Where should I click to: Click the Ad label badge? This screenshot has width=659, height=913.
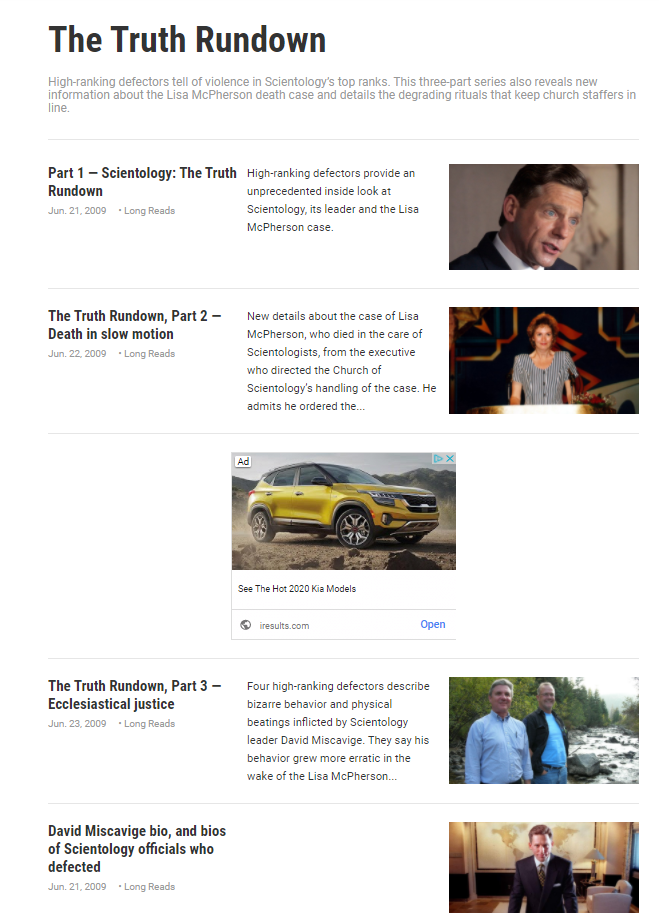point(243,461)
